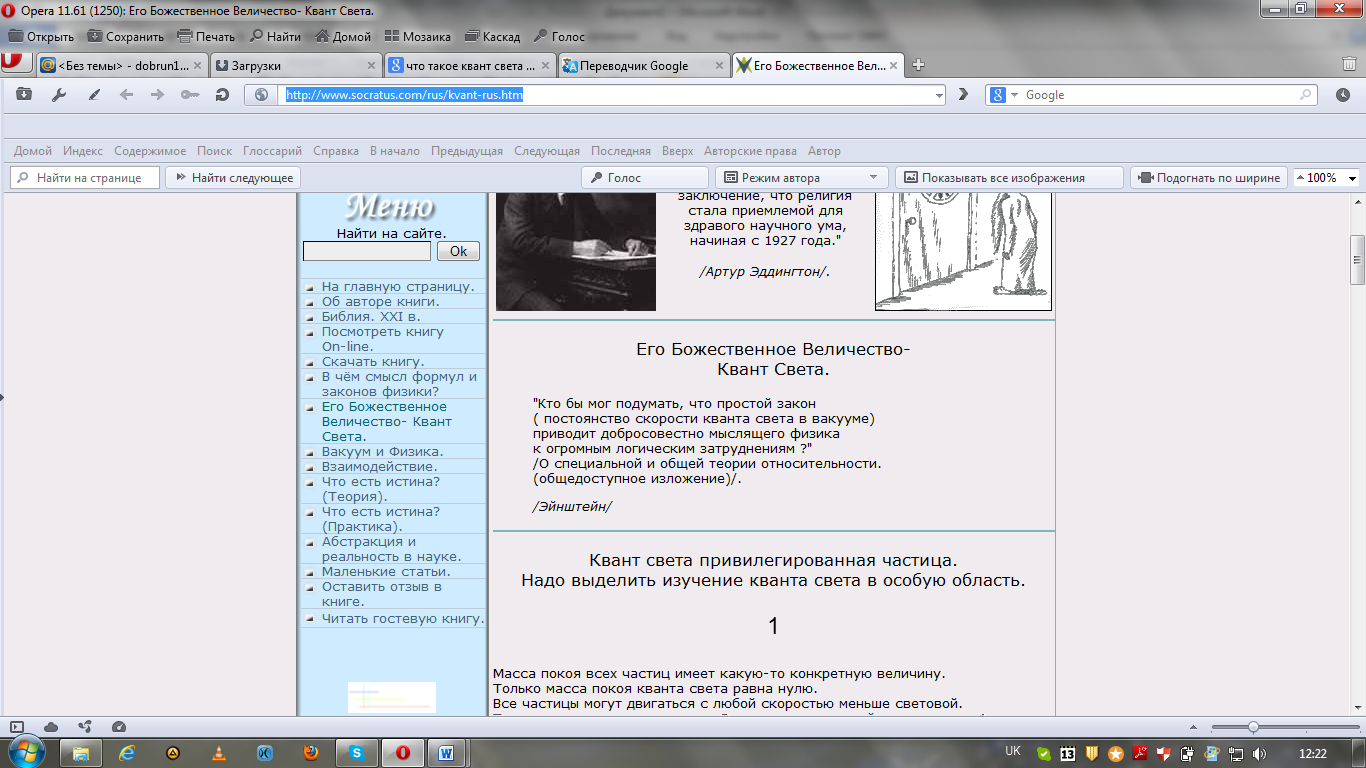
Task: Open the closed tabs trash icon
Action: tap(1348, 64)
